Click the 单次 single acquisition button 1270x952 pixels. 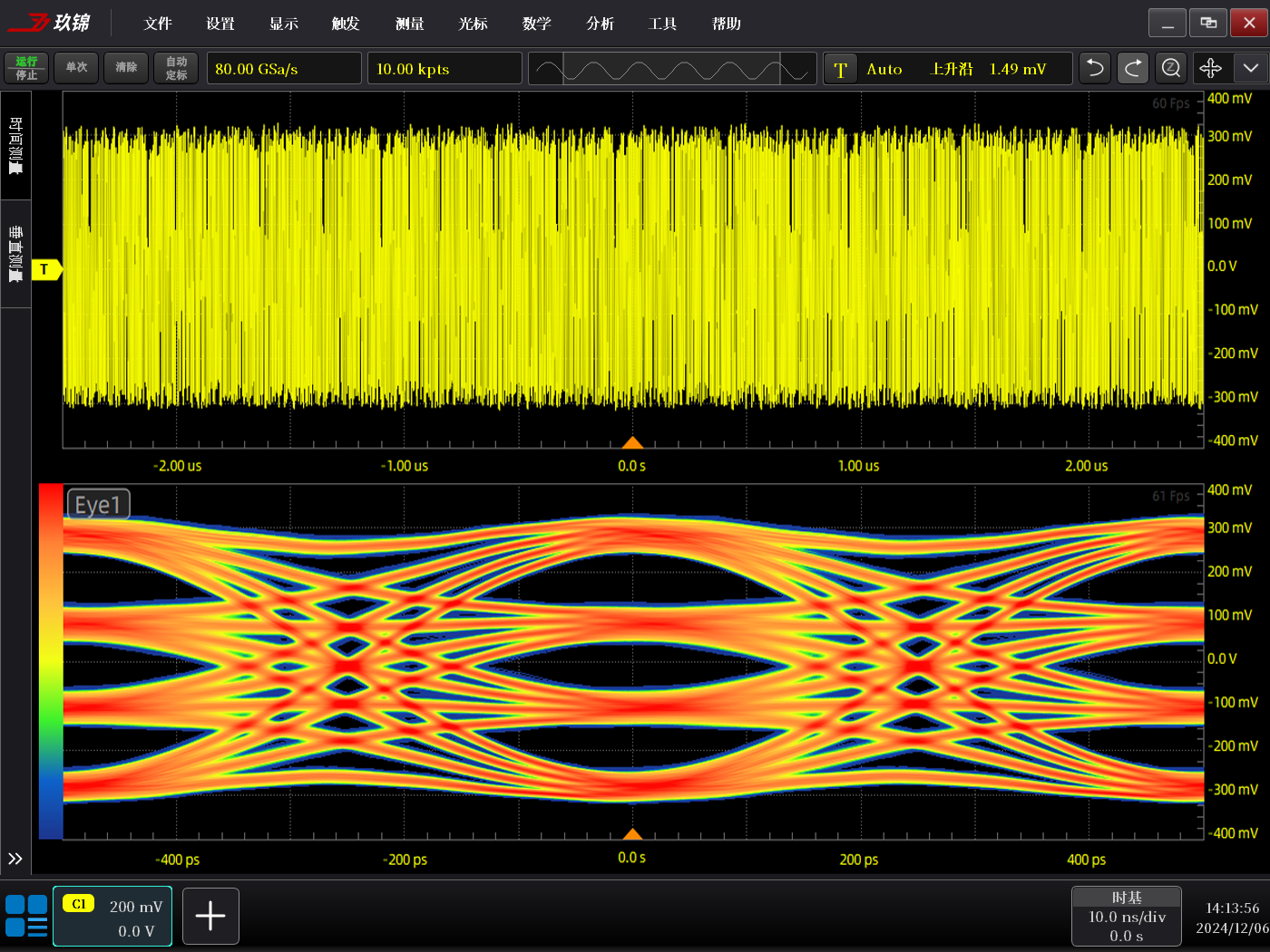coord(76,68)
